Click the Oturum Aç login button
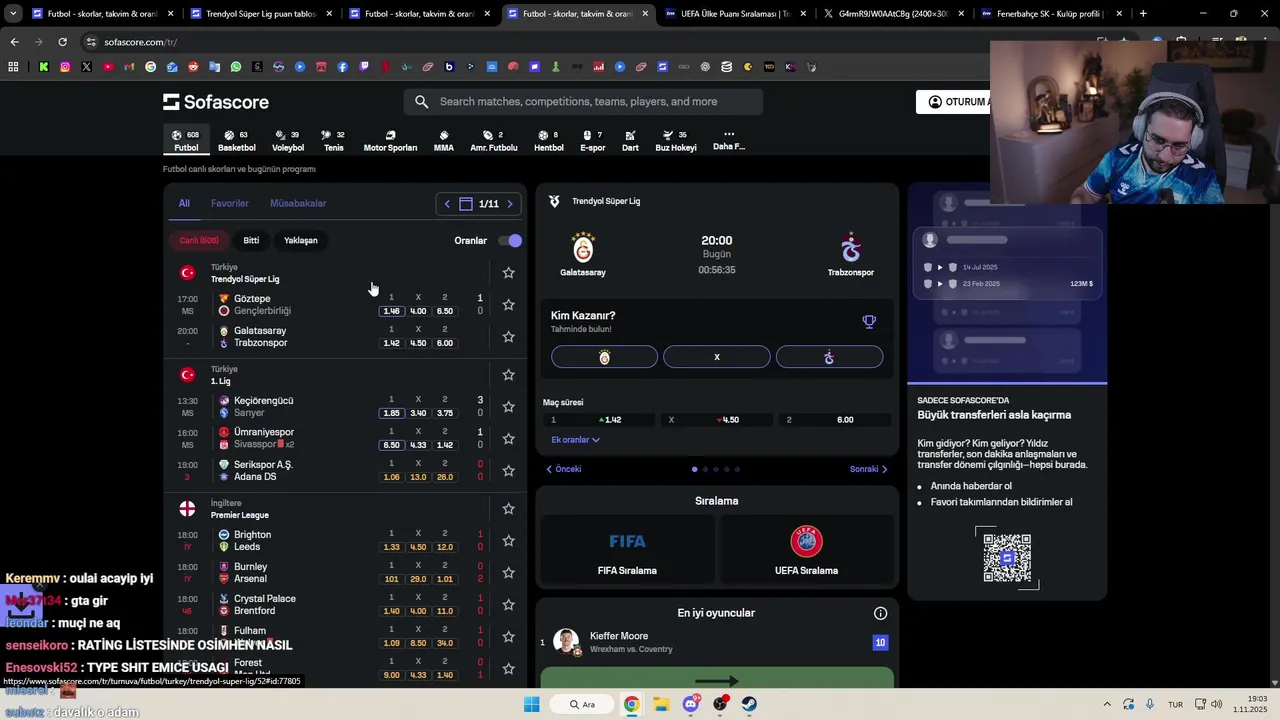This screenshot has height=720, width=1280. pos(954,102)
